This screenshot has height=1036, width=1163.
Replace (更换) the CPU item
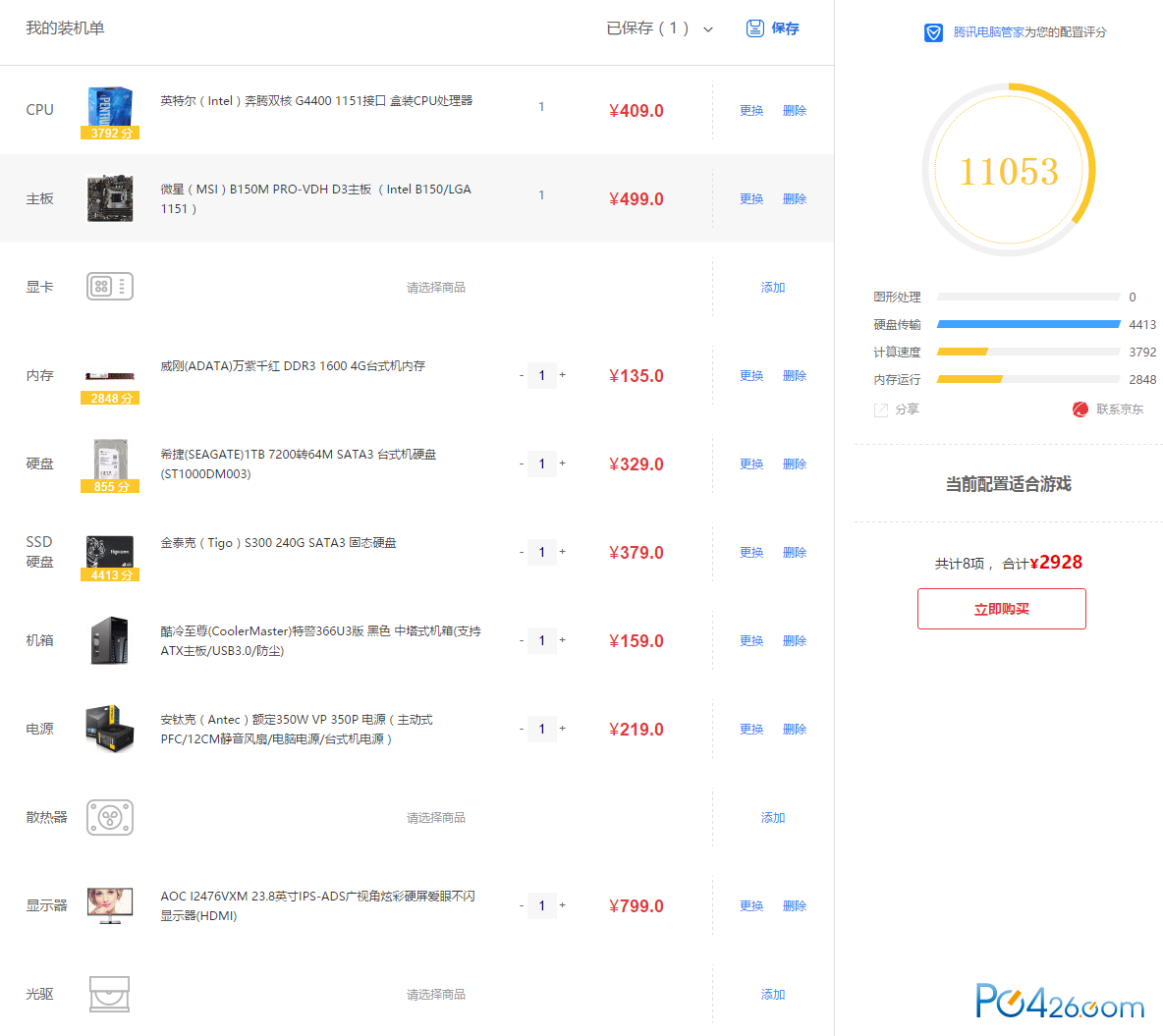click(751, 111)
